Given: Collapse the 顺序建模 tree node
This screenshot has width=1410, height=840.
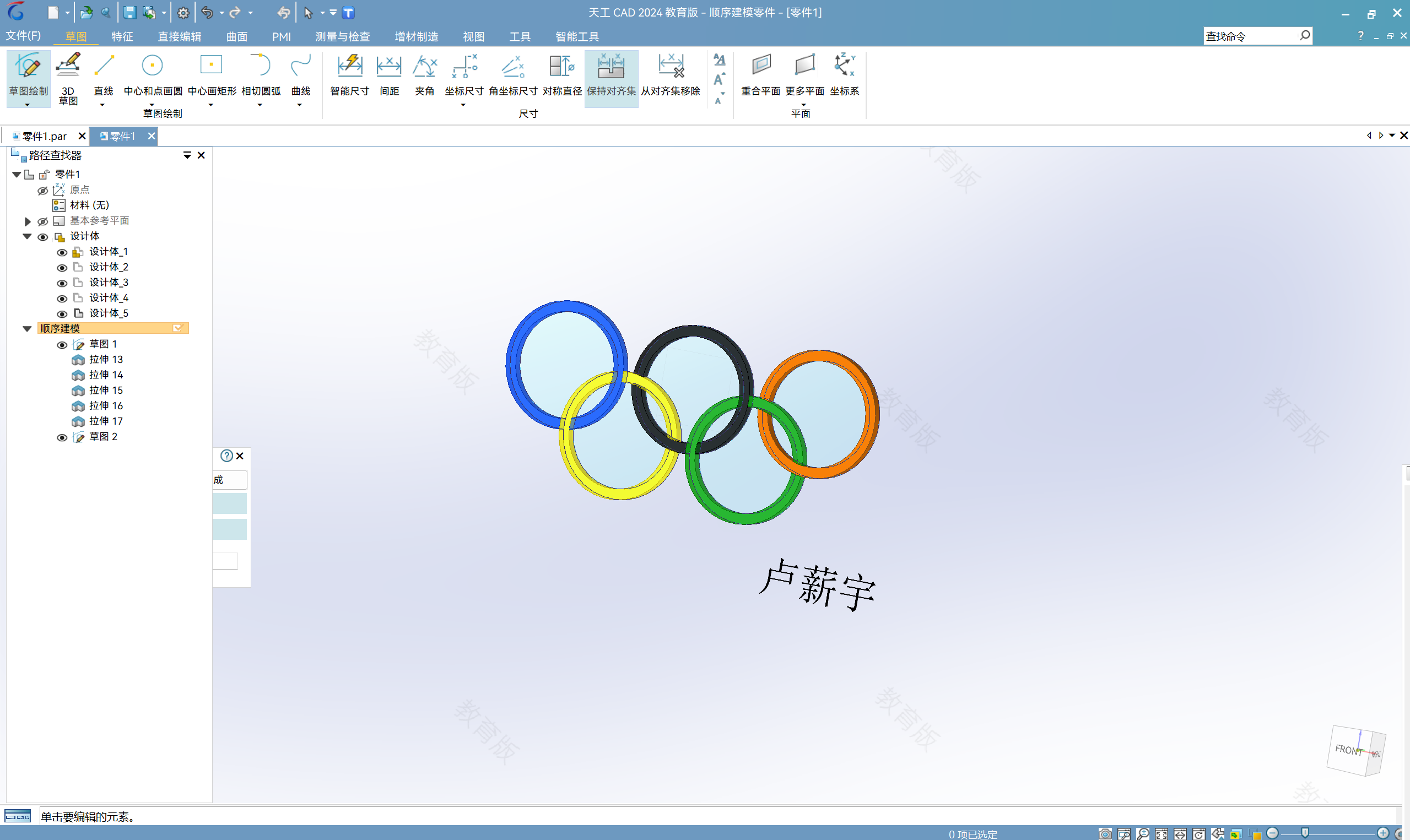Looking at the screenshot, I should coord(27,329).
